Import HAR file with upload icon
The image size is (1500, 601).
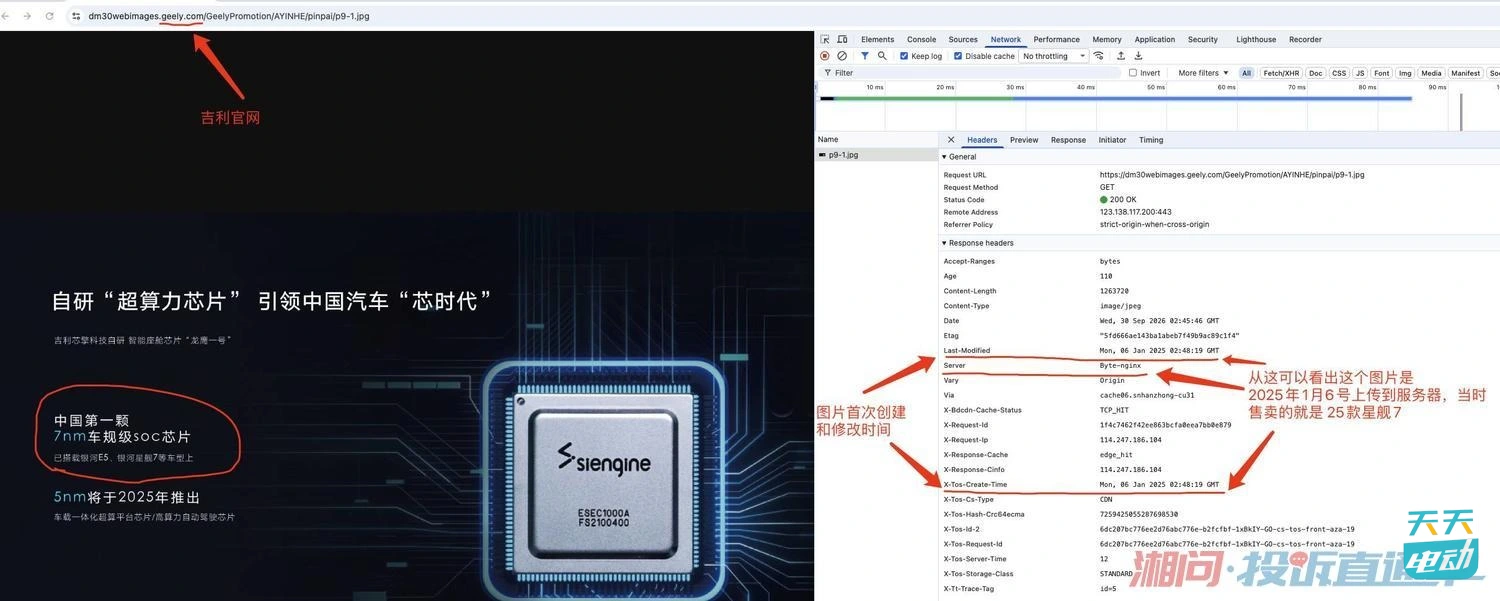[1121, 56]
